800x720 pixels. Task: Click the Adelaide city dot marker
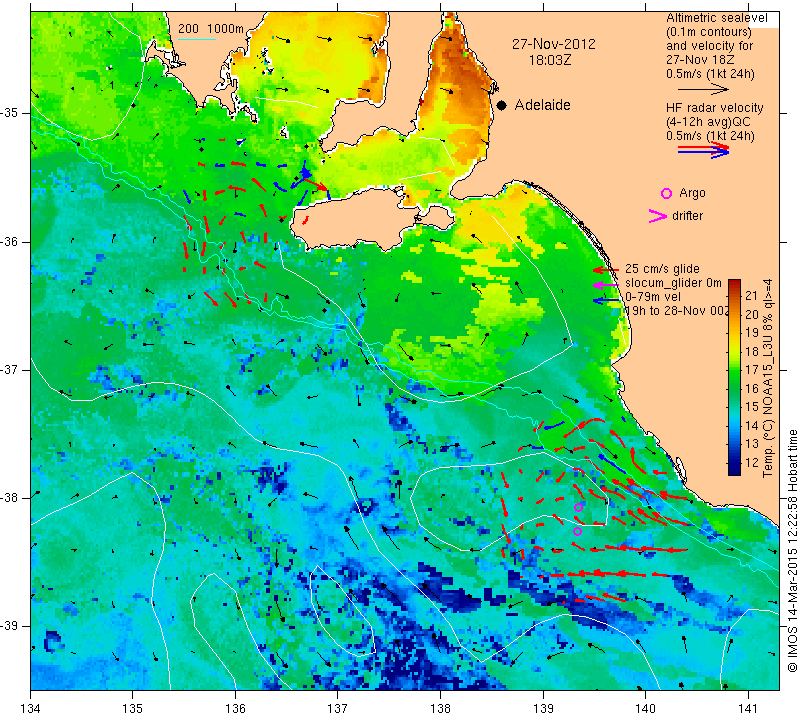(502, 105)
